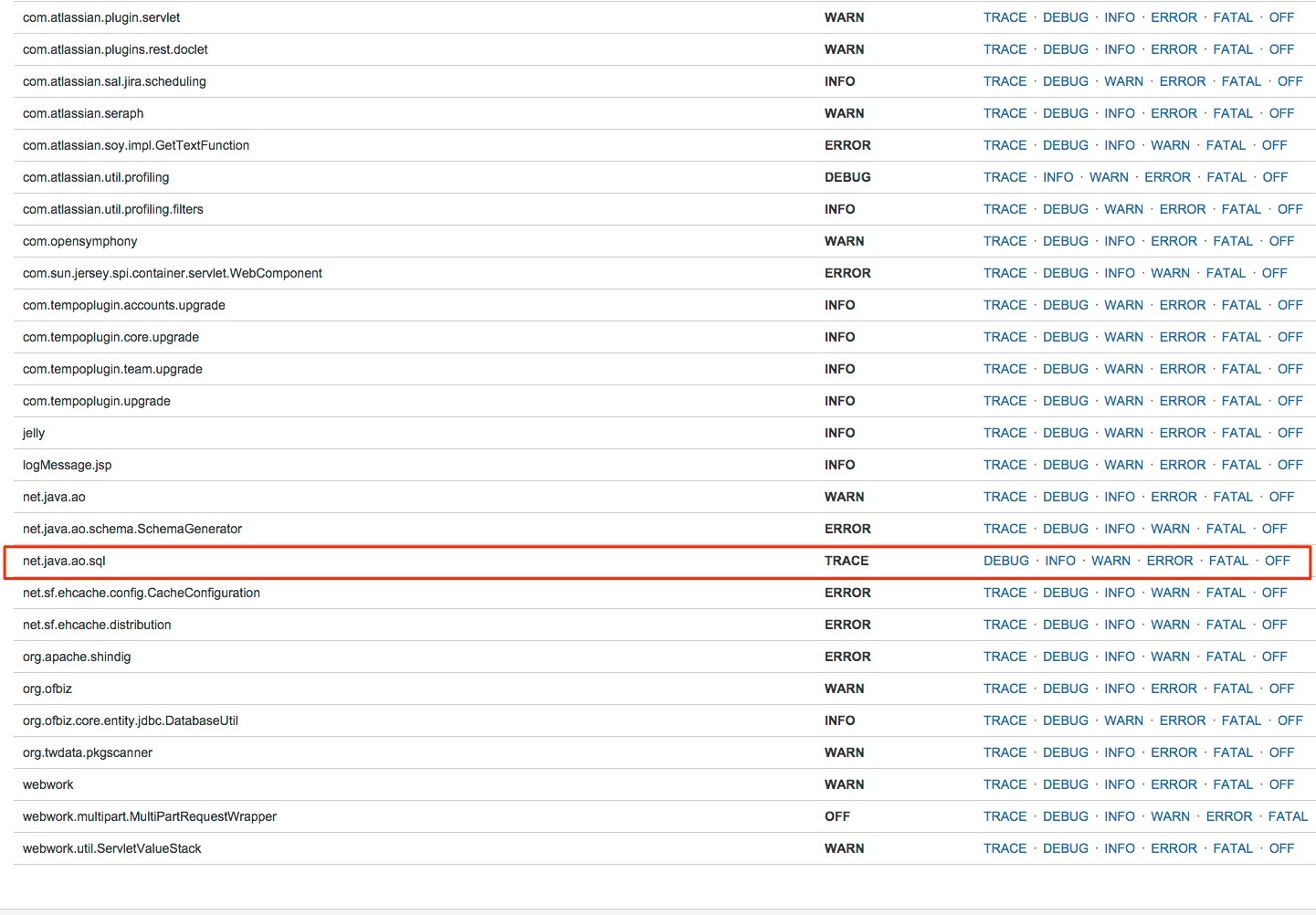The height and width of the screenshot is (915, 1316).
Task: Set com.atlassian.plugins.rest.doclet level to DEBUG
Action: click(x=1066, y=49)
